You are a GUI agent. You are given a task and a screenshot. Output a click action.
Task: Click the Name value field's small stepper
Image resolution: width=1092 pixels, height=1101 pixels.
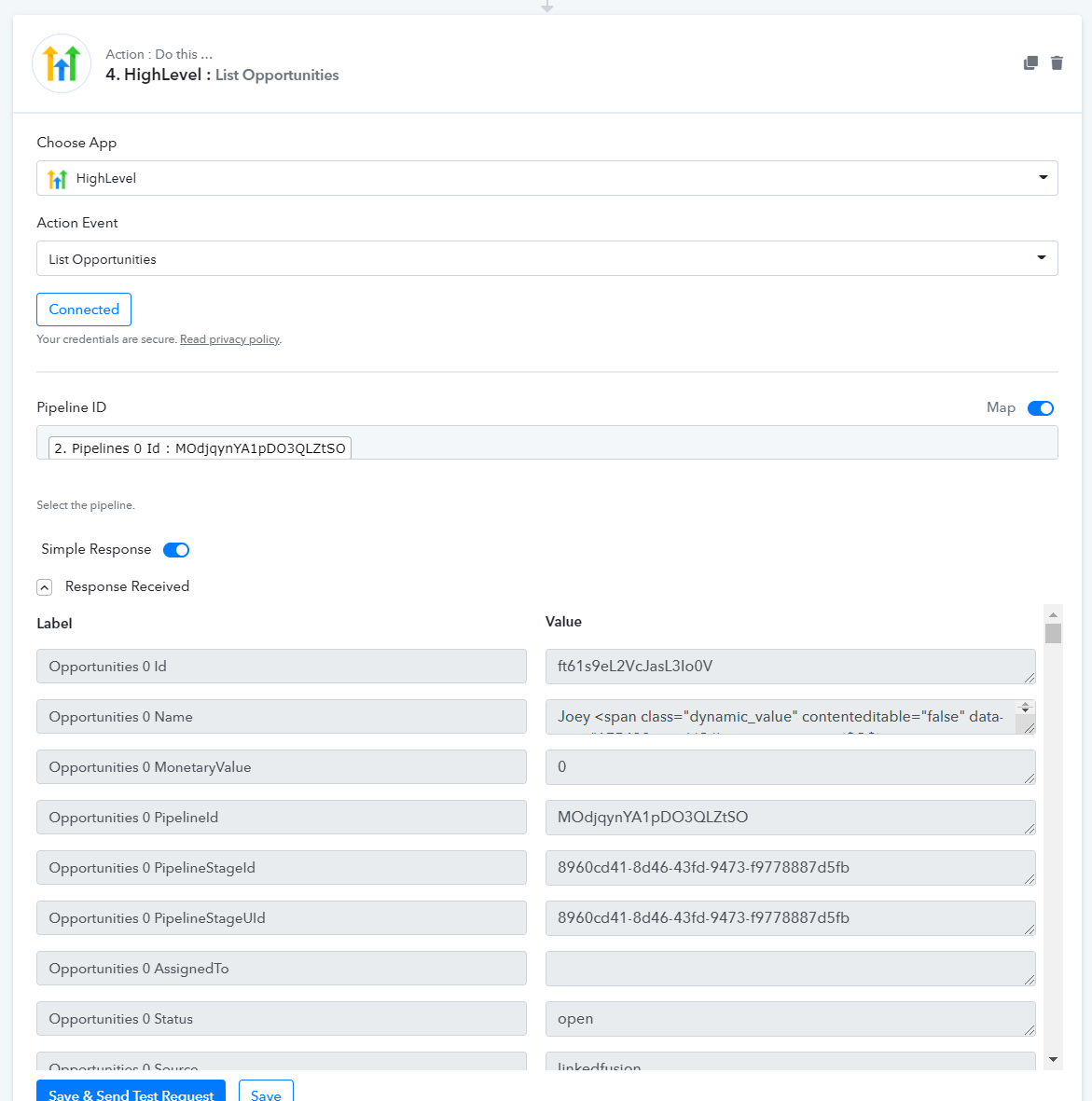click(x=1025, y=708)
